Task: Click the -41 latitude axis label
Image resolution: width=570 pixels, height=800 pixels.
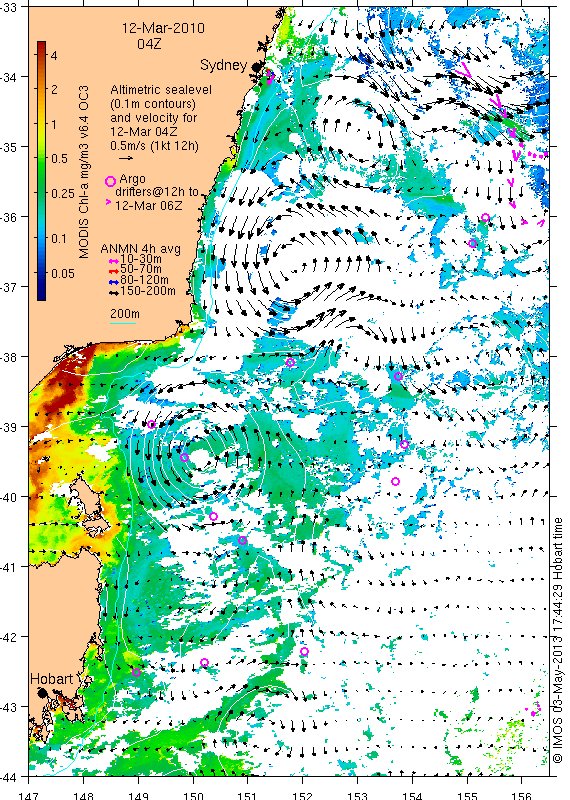Action: pyautogui.click(x=8, y=567)
